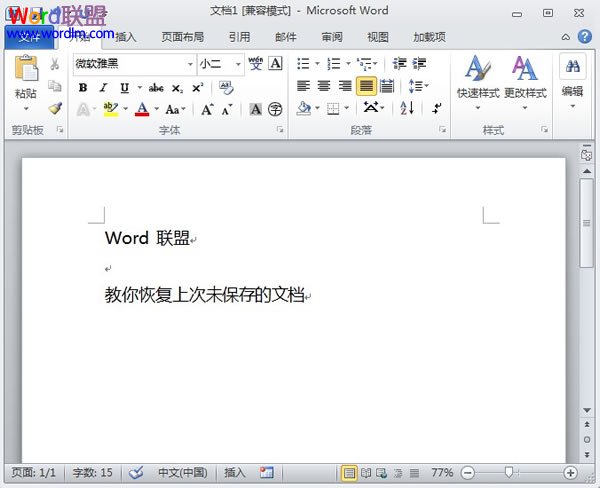Insert enclosed character (字) icon
The image size is (600, 488).
tap(275, 109)
